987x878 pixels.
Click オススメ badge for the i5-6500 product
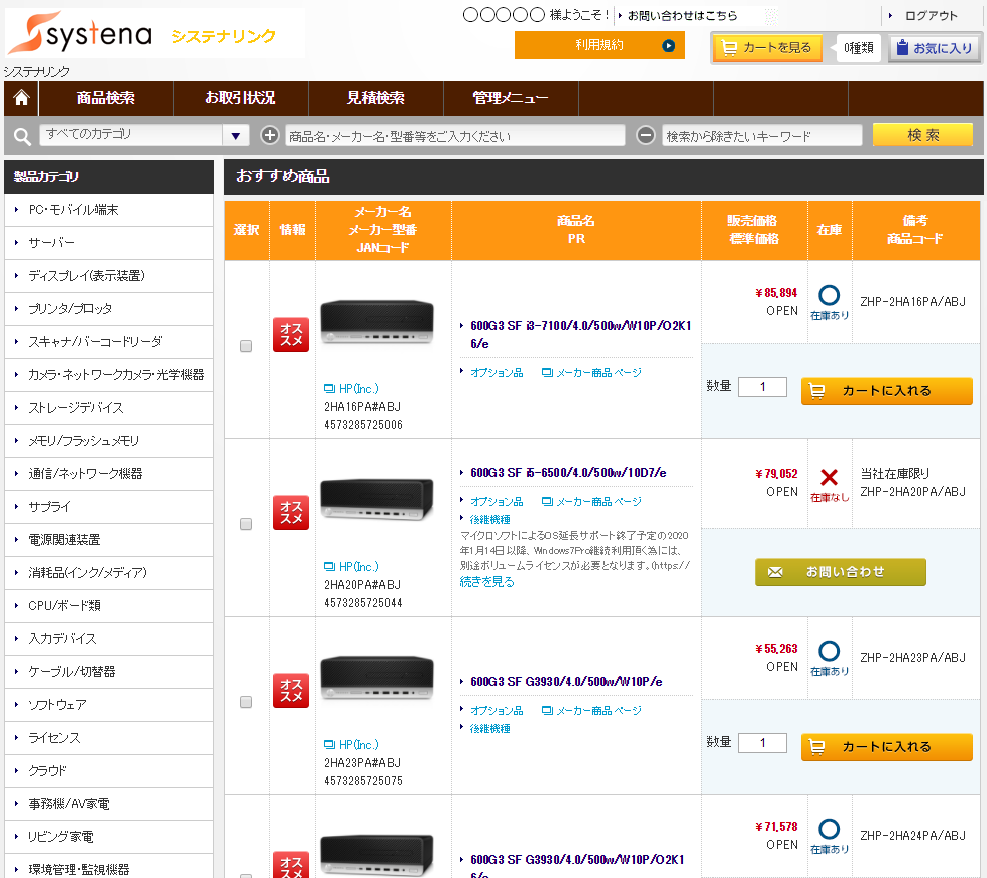click(291, 512)
